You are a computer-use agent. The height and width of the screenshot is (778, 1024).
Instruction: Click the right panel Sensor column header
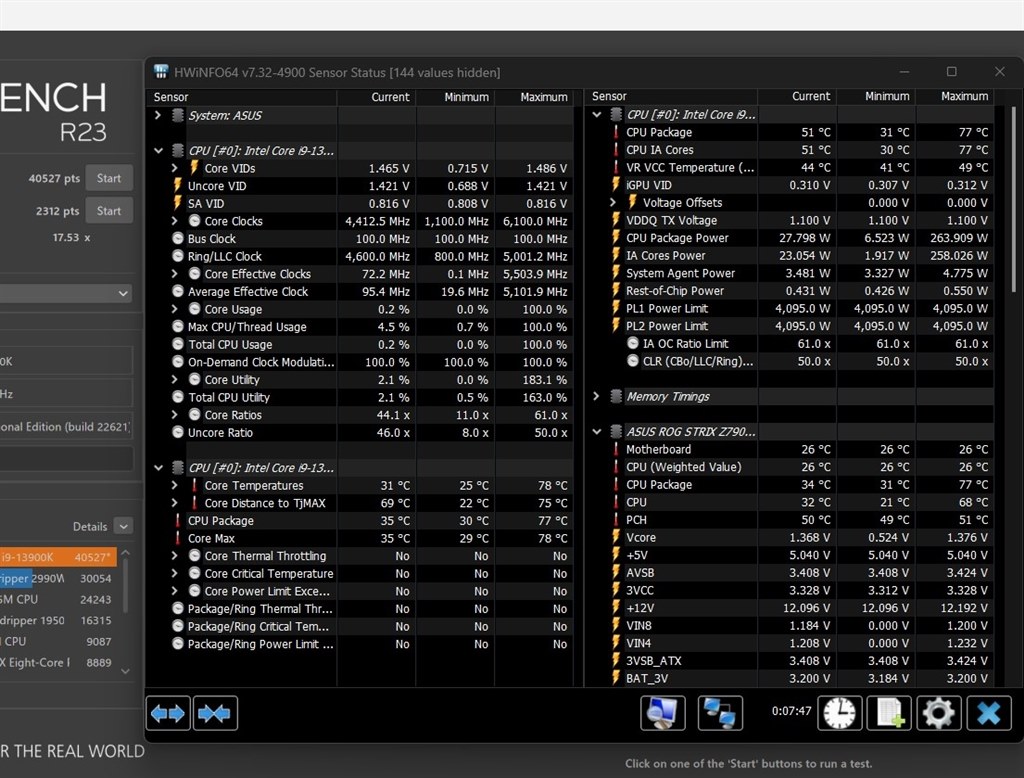[671, 96]
